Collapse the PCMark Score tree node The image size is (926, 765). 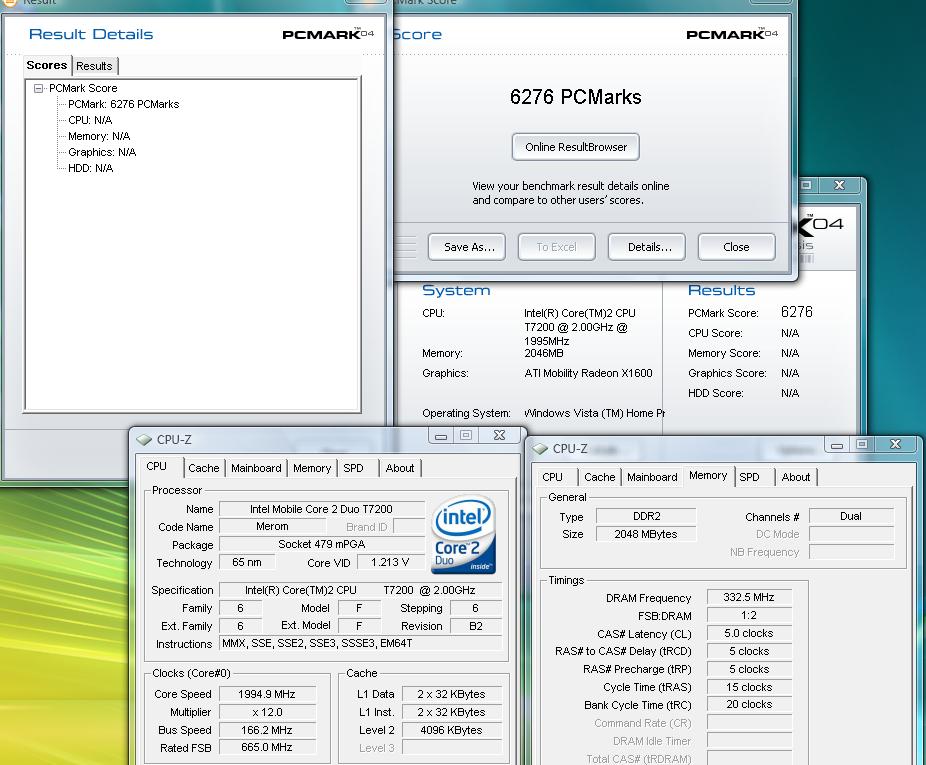tap(38, 89)
